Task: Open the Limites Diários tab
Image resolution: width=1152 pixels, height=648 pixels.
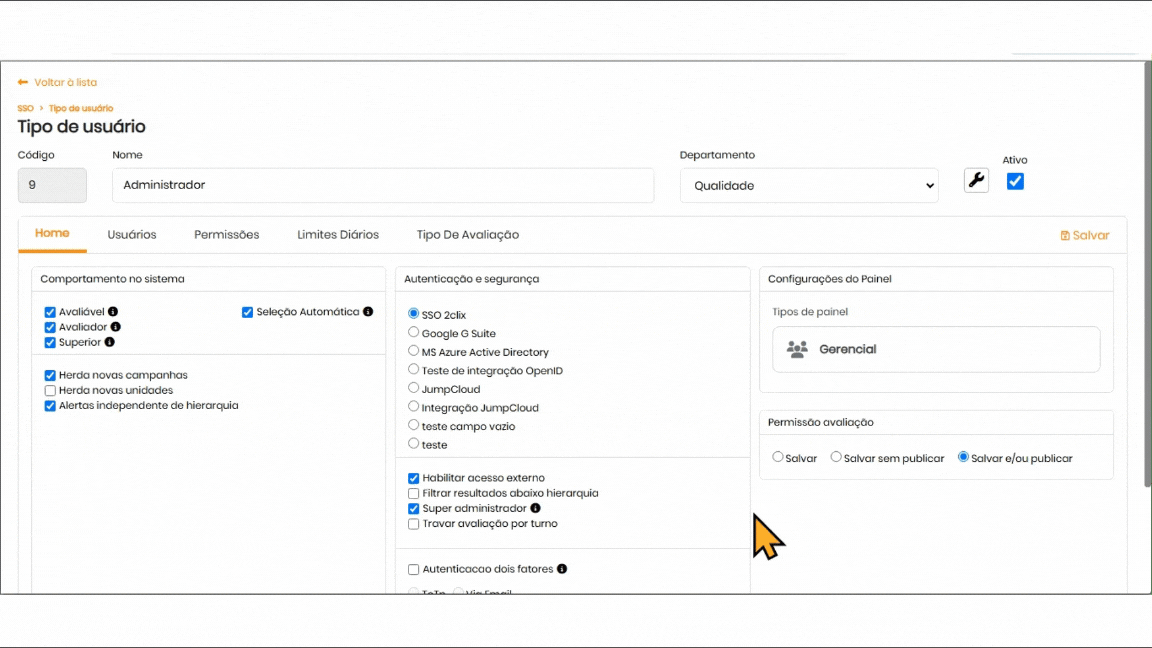Action: pos(338,235)
